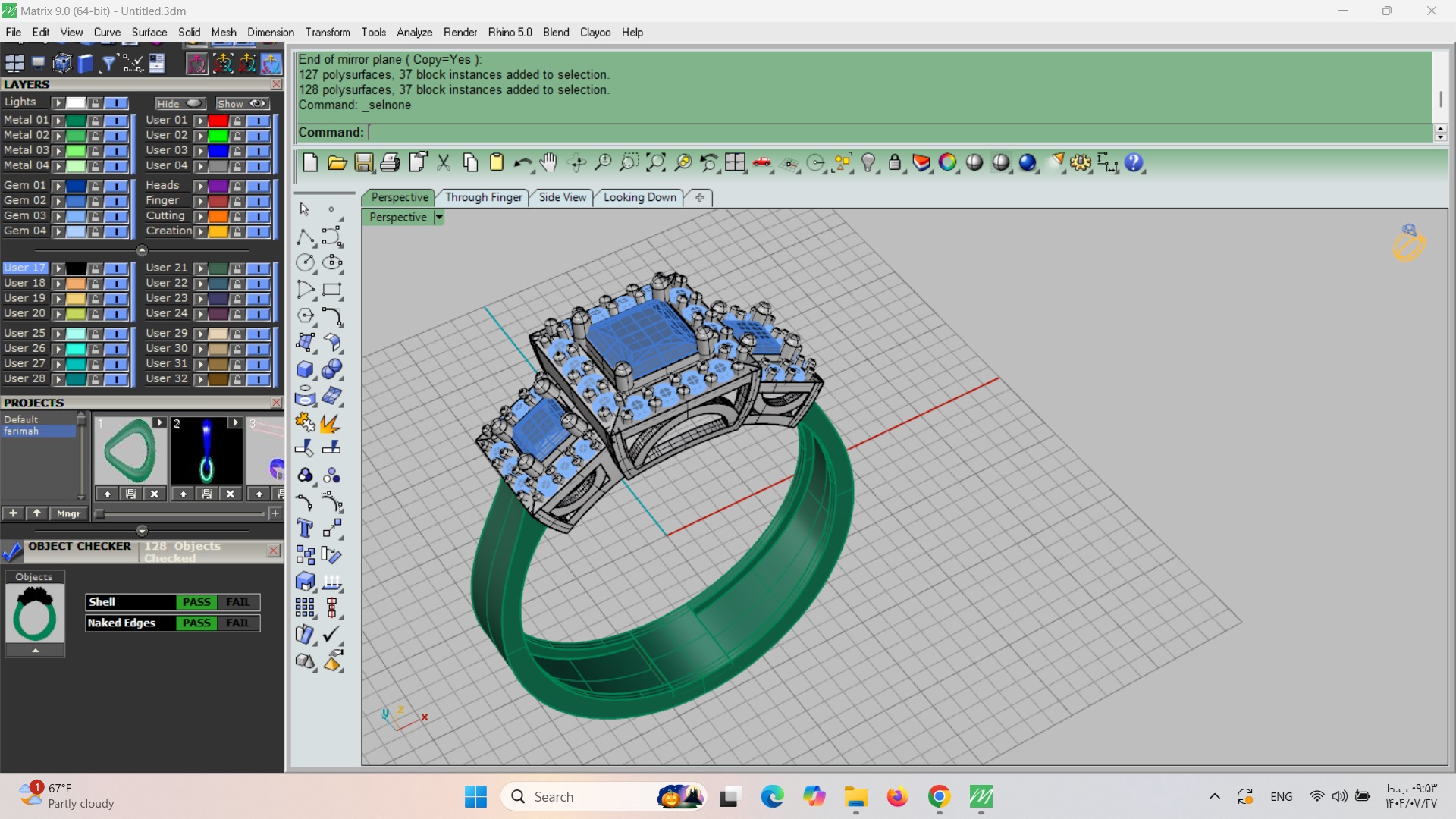Viewport: 1456px width, 819px height.
Task: Click the Print icon in toolbar
Action: (x=390, y=162)
